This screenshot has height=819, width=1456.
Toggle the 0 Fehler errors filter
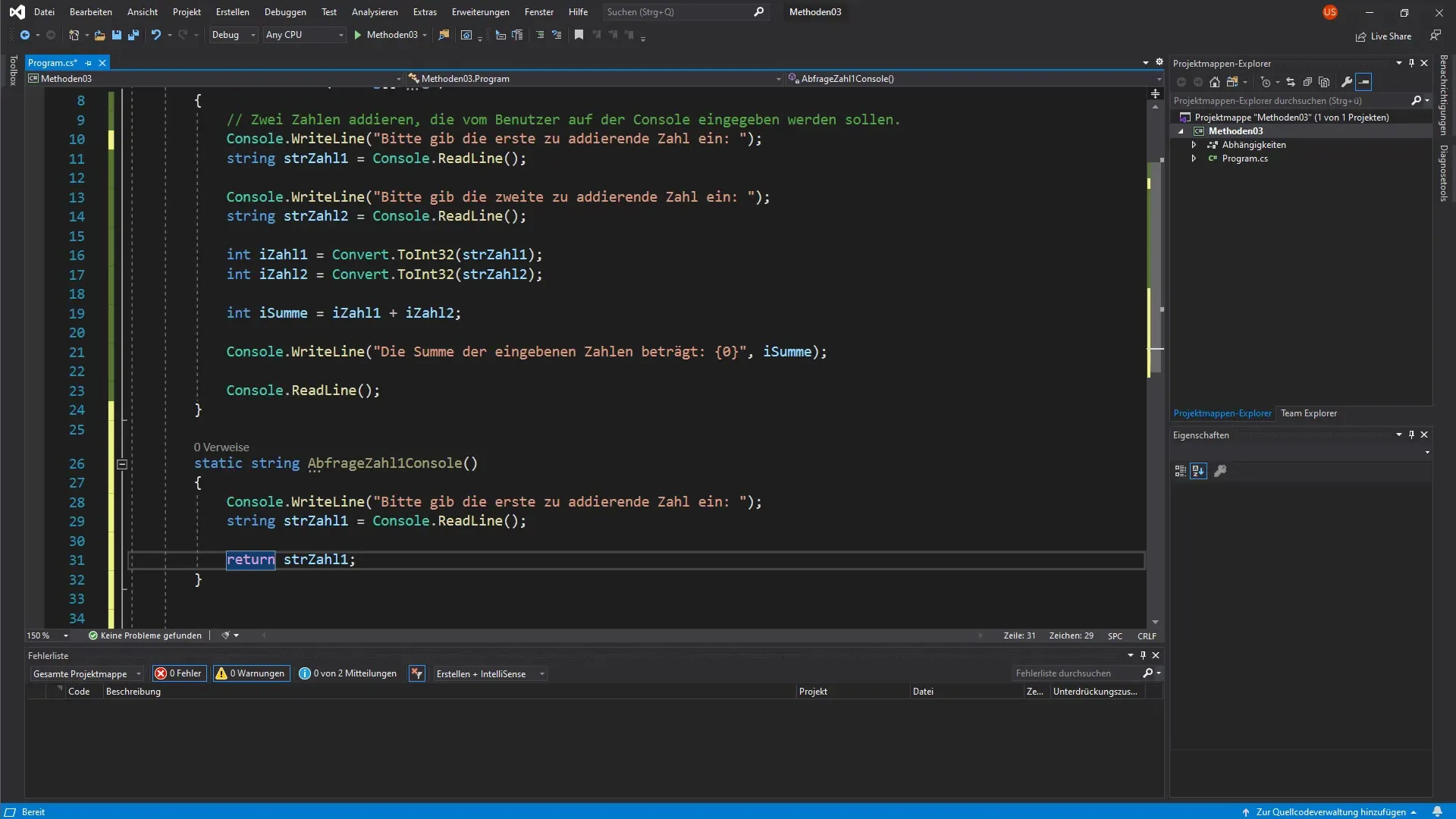pos(179,673)
